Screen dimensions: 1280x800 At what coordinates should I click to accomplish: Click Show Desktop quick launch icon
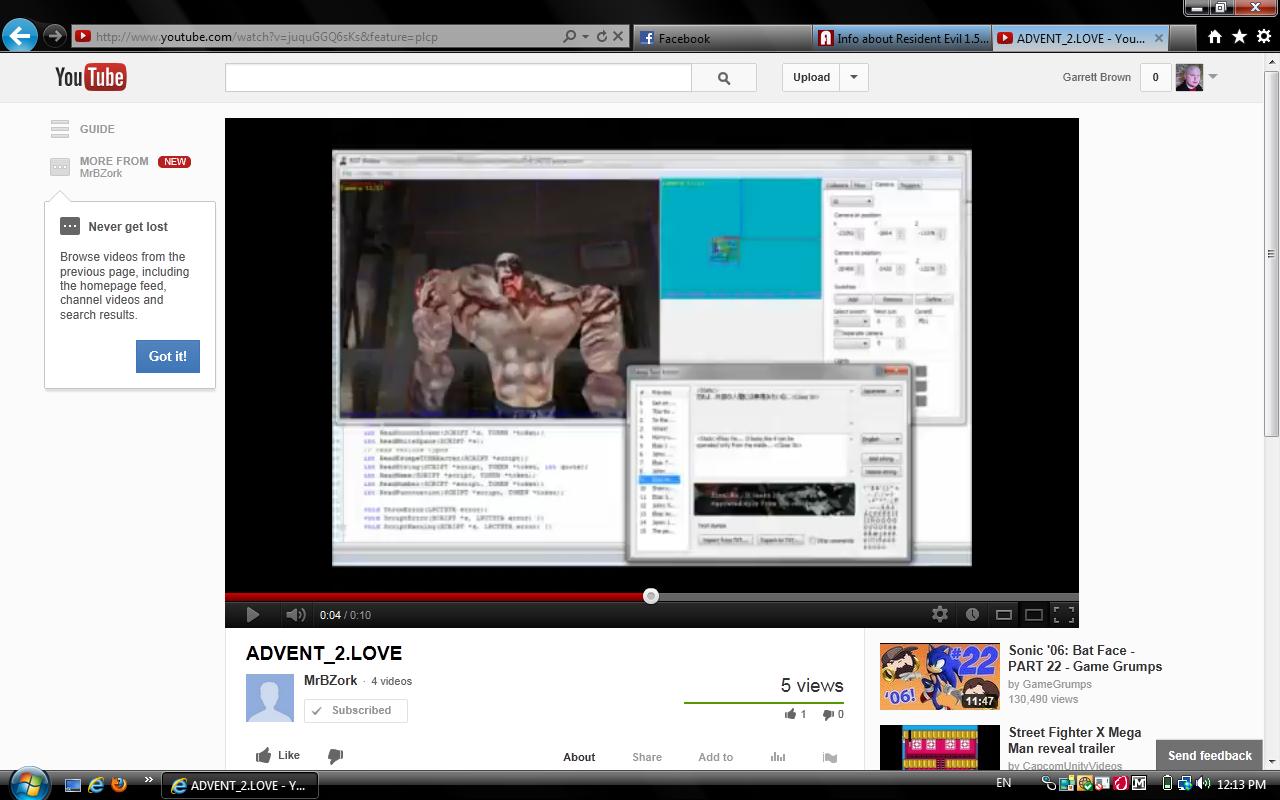click(x=72, y=785)
